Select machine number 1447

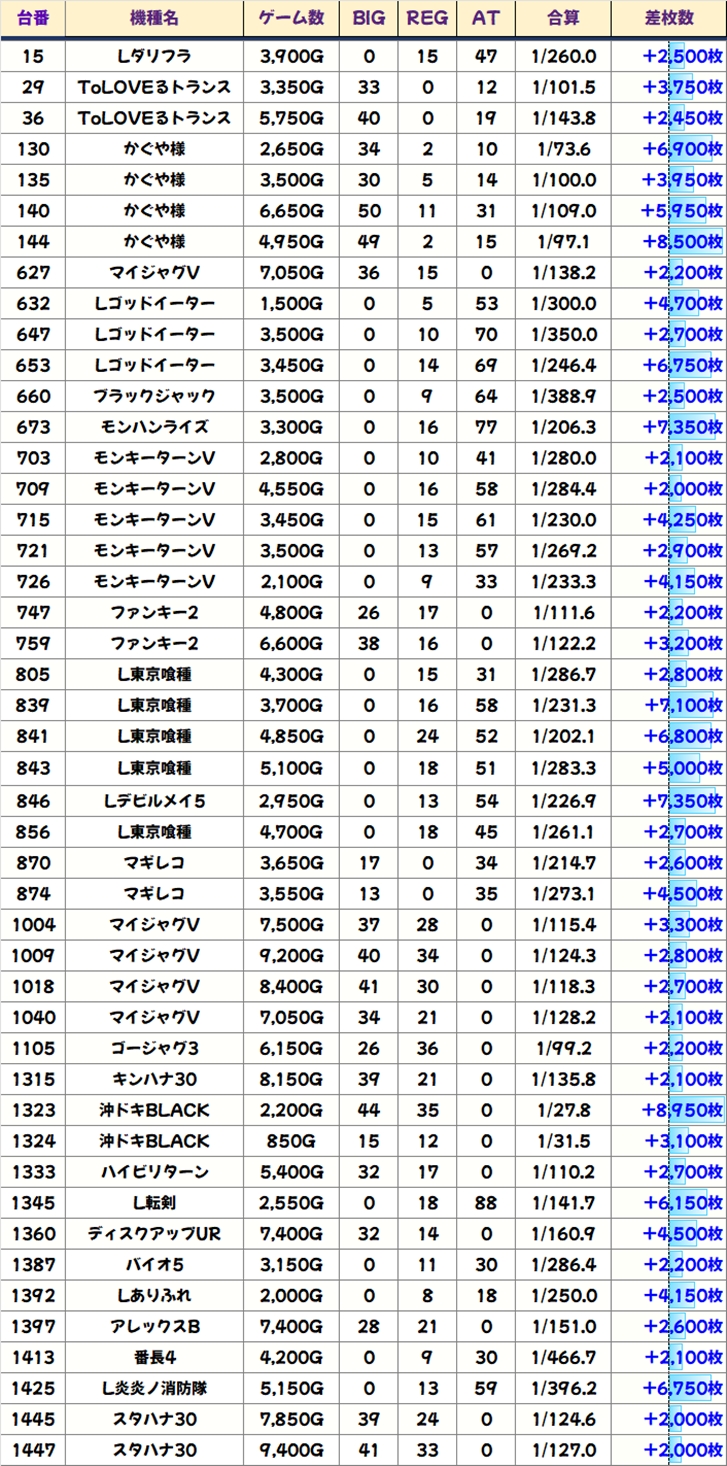pos(33,1450)
